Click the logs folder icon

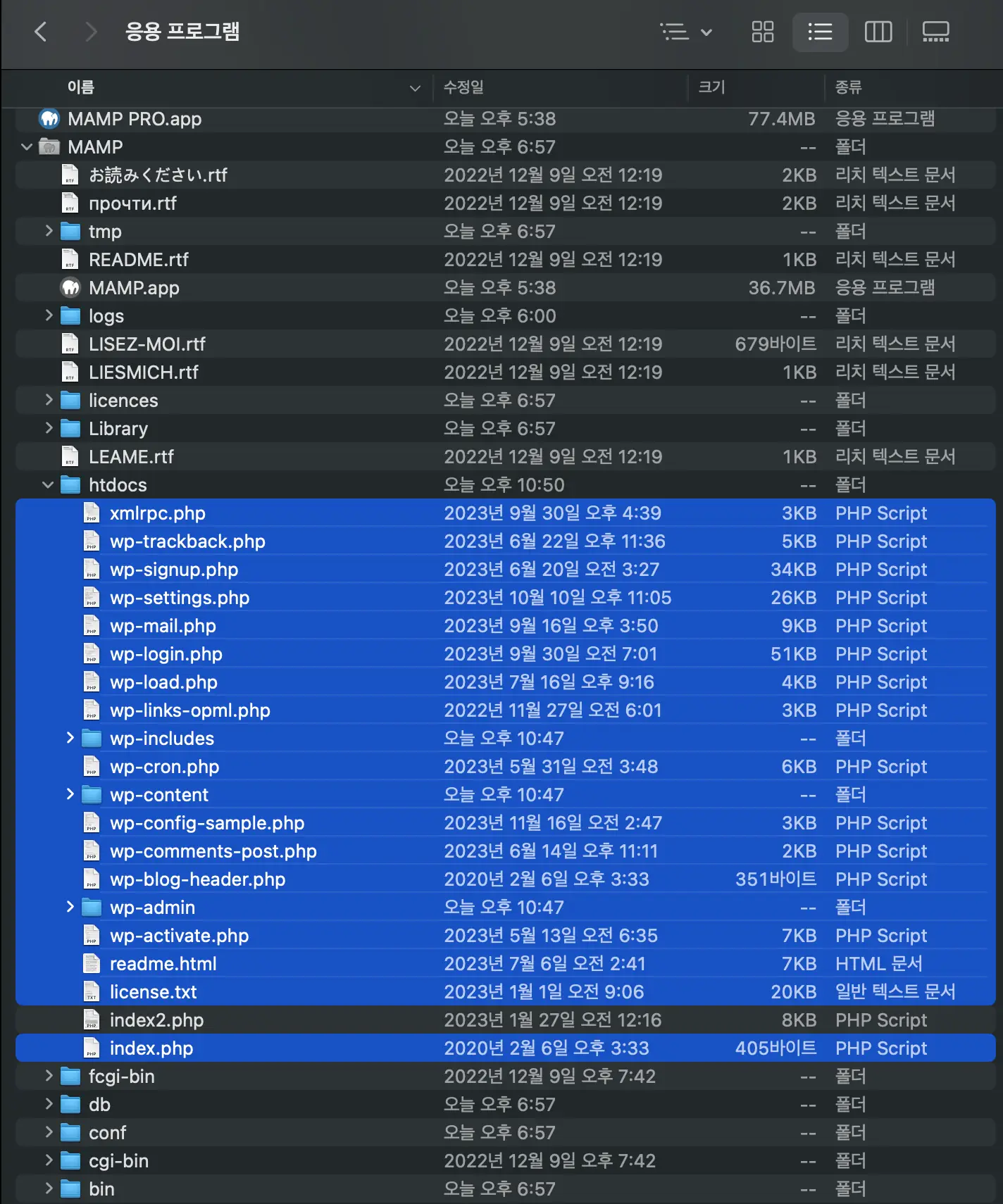pos(70,316)
